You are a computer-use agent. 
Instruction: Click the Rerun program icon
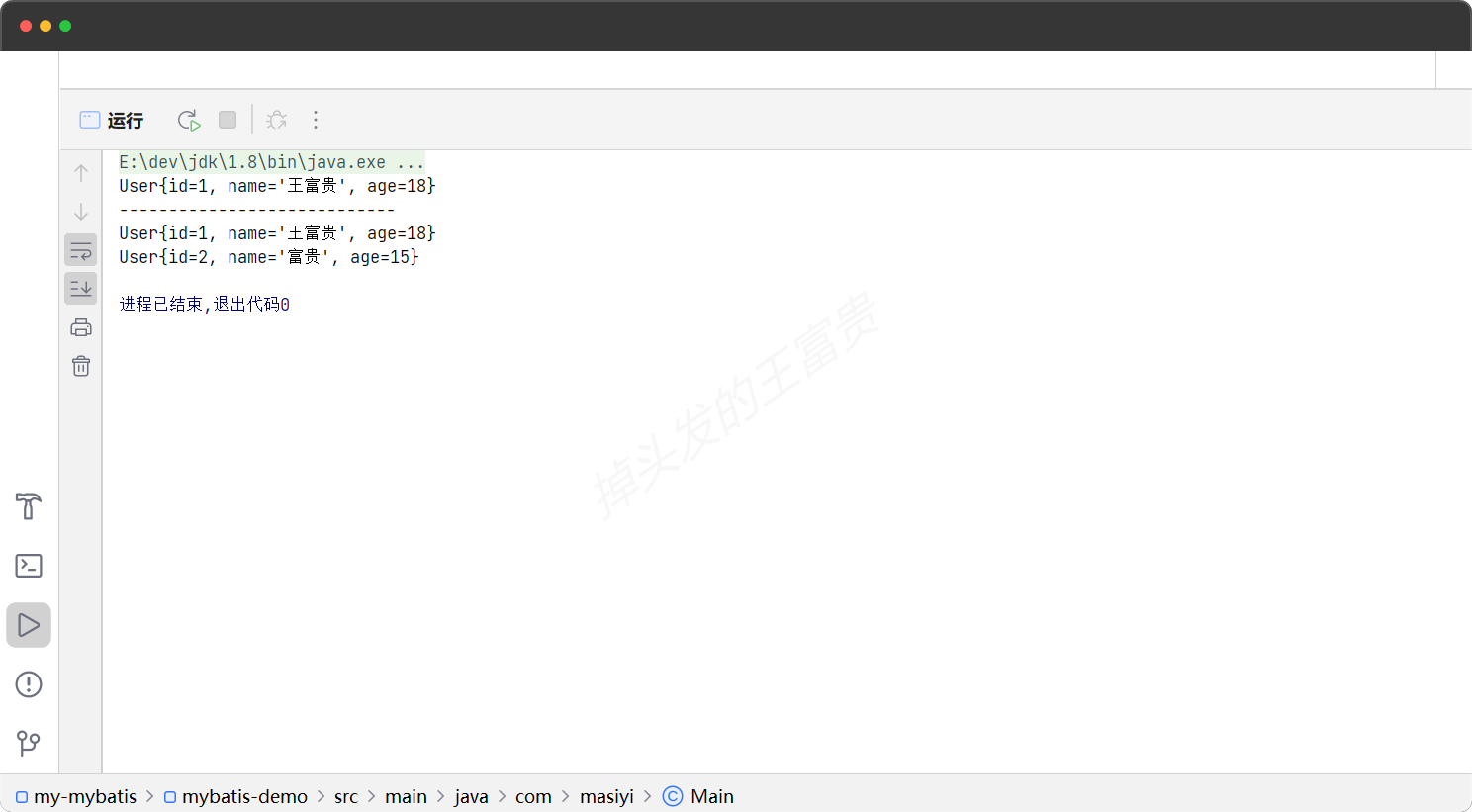click(189, 120)
